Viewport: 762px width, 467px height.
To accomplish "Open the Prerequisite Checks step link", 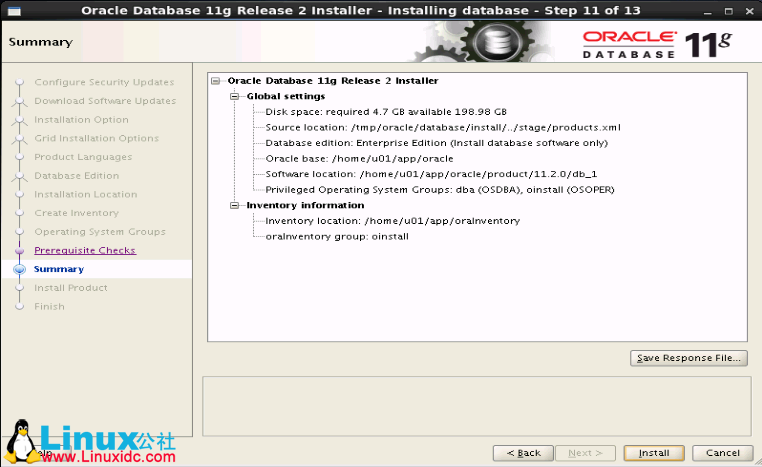I will coord(85,250).
